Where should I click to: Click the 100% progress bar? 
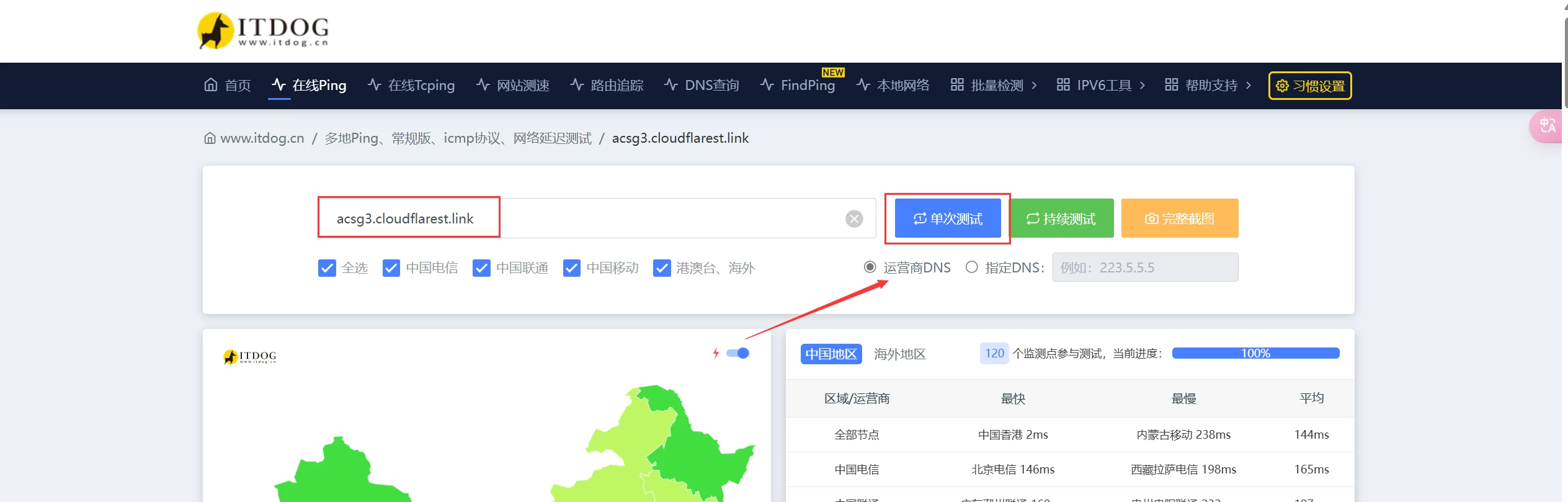[1255, 353]
